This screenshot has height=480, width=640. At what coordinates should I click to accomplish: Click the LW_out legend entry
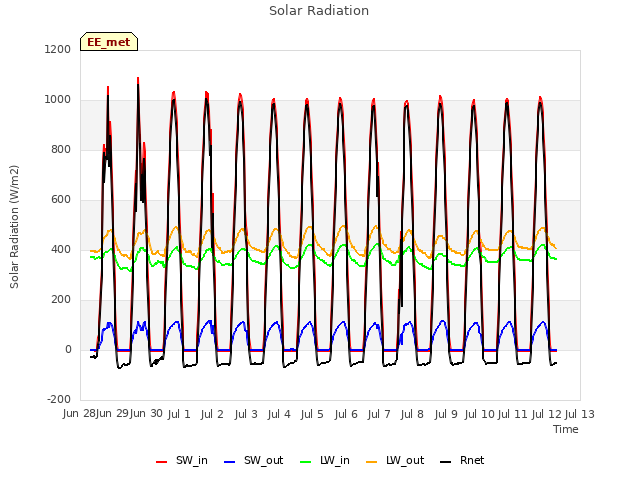(x=395, y=460)
